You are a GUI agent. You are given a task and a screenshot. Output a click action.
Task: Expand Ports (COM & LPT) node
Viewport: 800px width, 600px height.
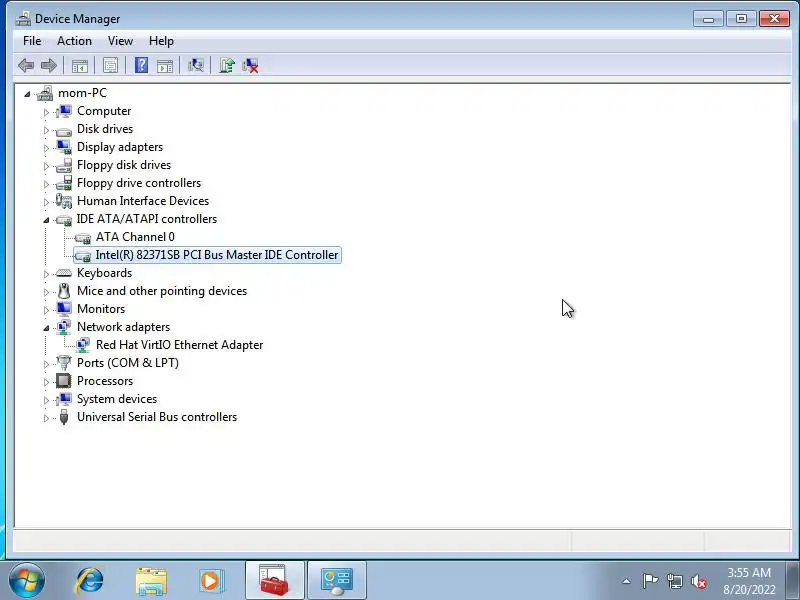tap(46, 364)
